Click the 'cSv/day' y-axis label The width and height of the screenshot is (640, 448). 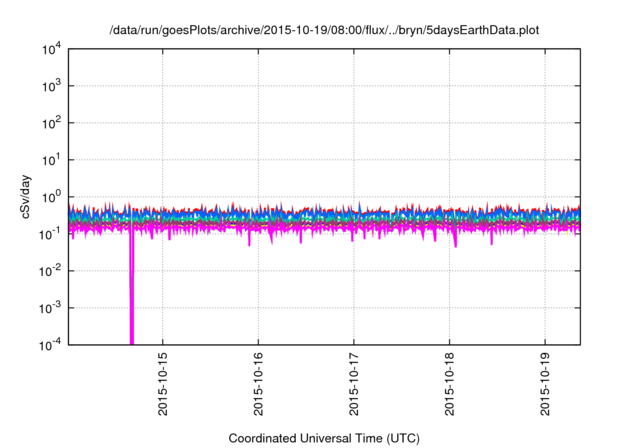click(26, 197)
